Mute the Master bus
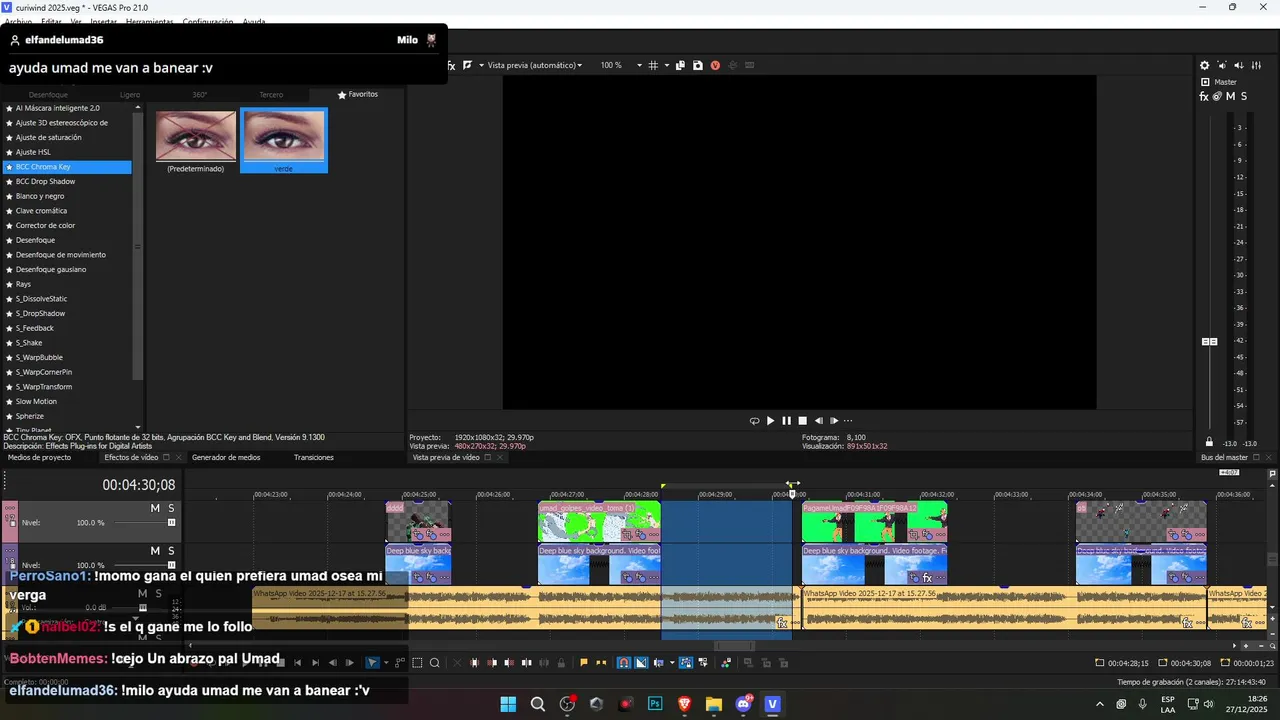The height and width of the screenshot is (720, 1280). tap(1230, 96)
